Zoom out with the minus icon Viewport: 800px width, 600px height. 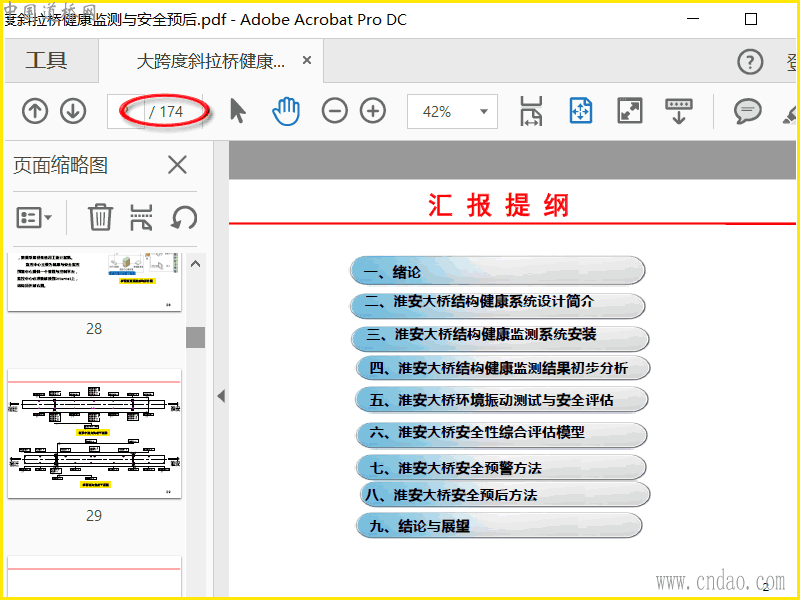[335, 111]
